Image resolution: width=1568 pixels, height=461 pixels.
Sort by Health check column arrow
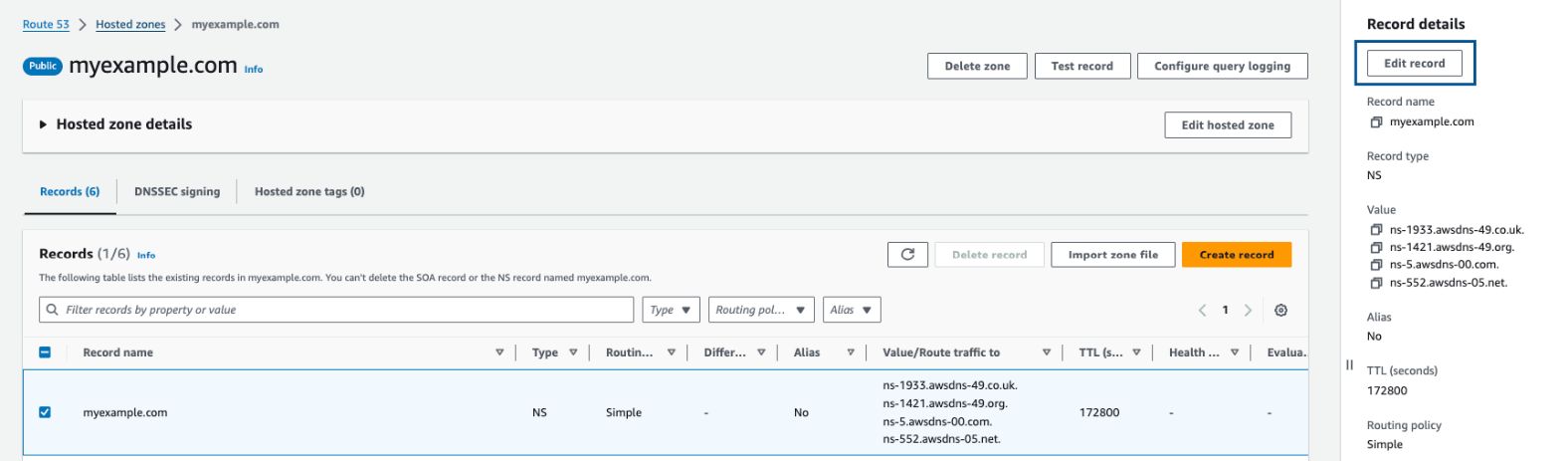[x=1235, y=352]
